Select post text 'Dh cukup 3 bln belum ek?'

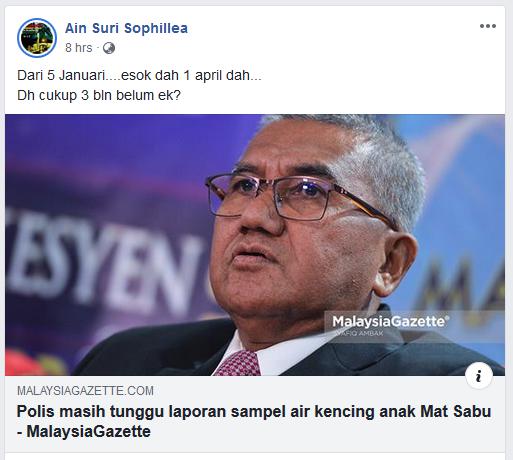click(99, 96)
